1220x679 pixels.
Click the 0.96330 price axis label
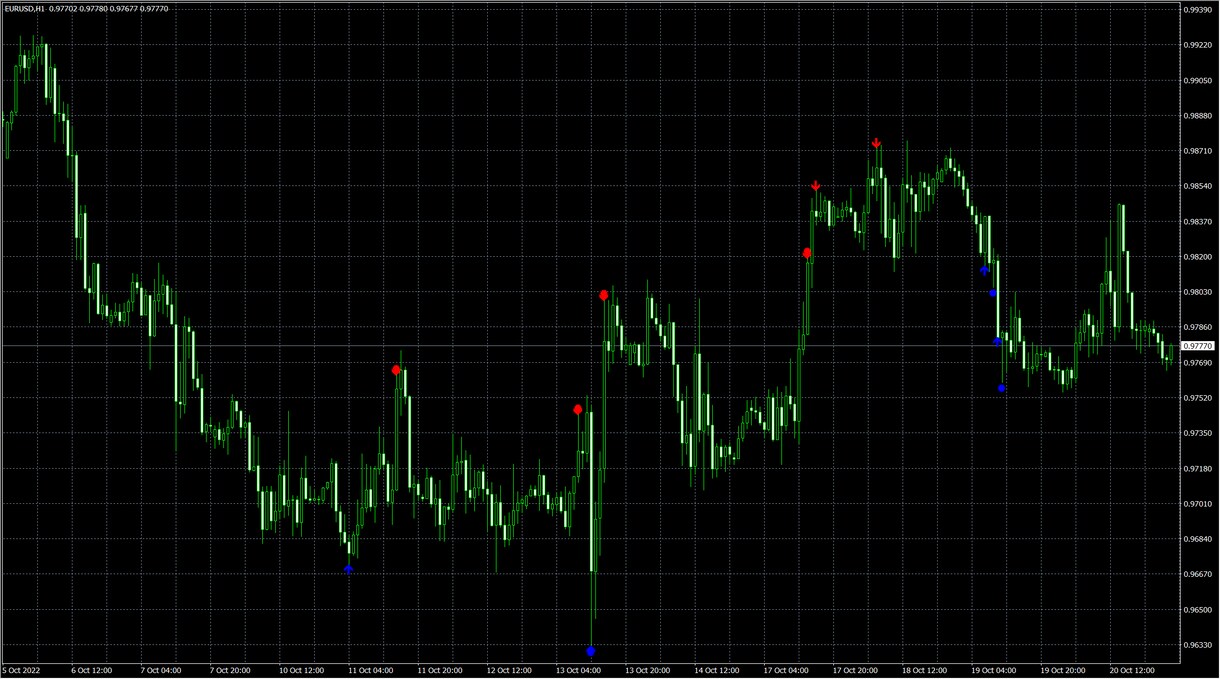pos(1198,645)
